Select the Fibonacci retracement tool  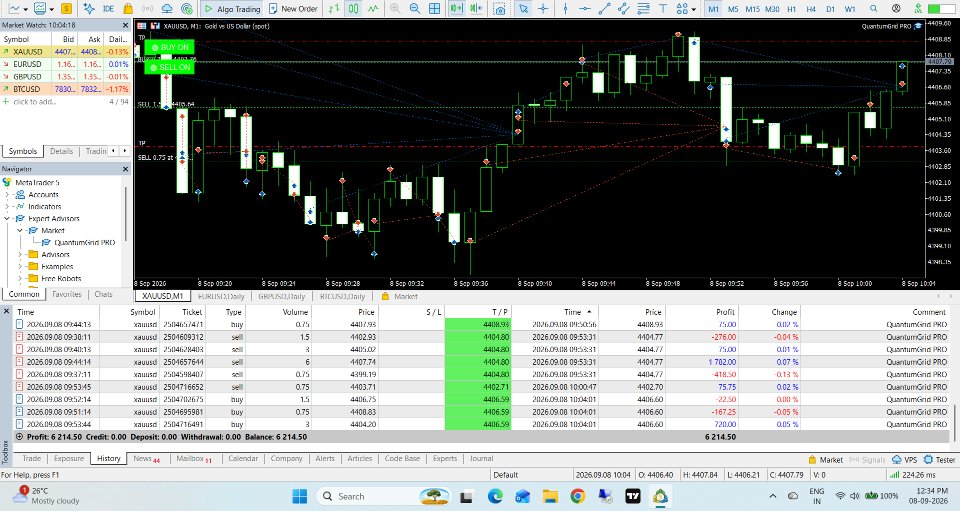point(643,9)
